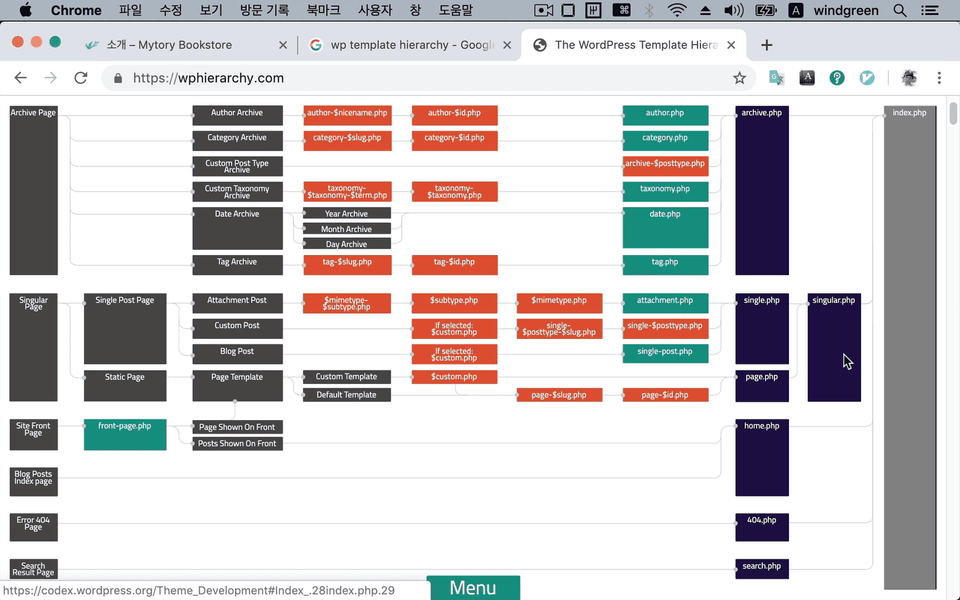Click the category-$slug.php node
Viewport: 960px width, 600px height.
(347, 140)
